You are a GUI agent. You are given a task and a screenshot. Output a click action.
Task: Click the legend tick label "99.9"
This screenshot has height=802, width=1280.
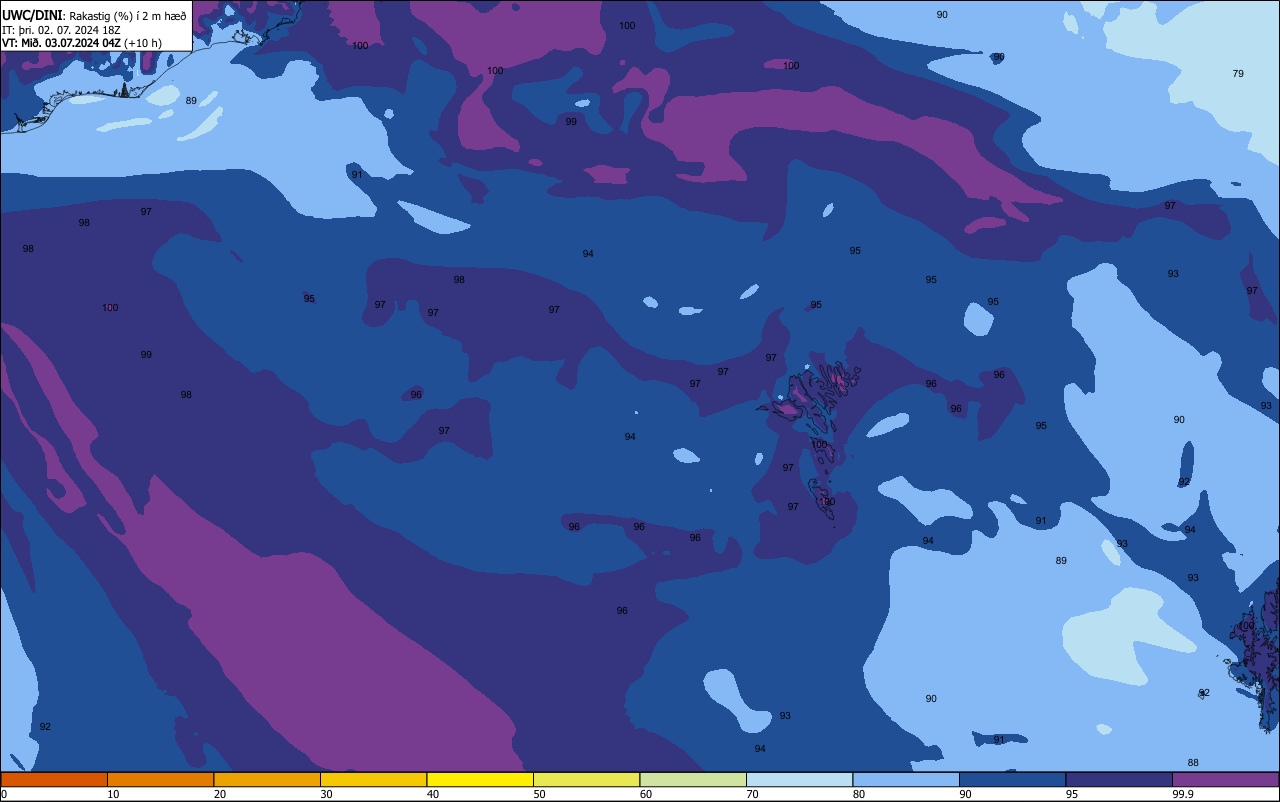pyautogui.click(x=1182, y=794)
